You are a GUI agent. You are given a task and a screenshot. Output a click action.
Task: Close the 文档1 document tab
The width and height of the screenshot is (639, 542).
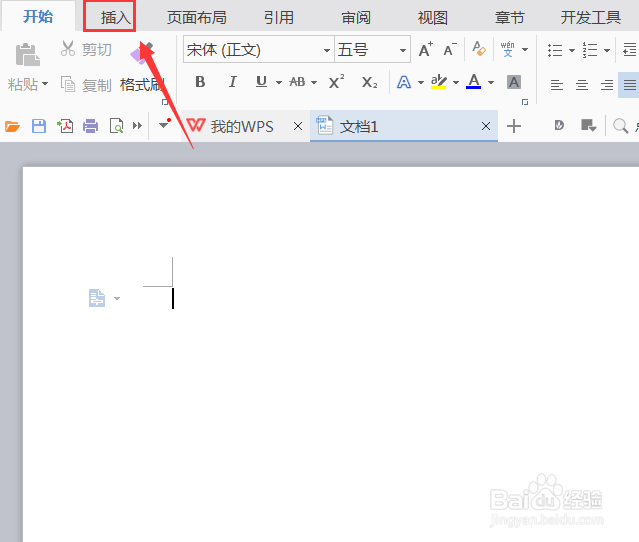(x=486, y=126)
